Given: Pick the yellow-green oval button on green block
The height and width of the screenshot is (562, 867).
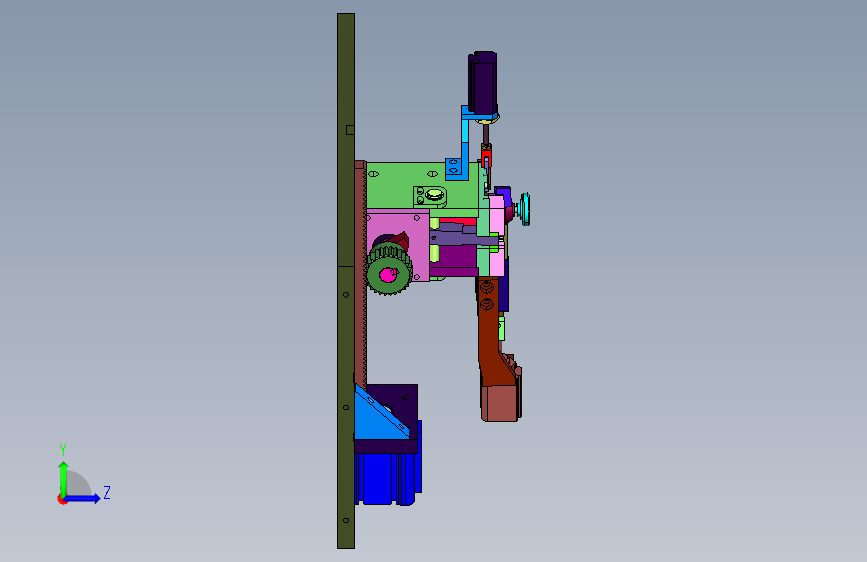Looking at the screenshot, I should coord(434,195).
